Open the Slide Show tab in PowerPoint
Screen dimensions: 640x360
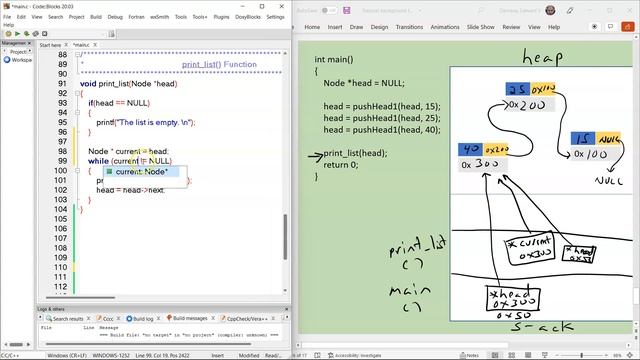tap(480, 27)
